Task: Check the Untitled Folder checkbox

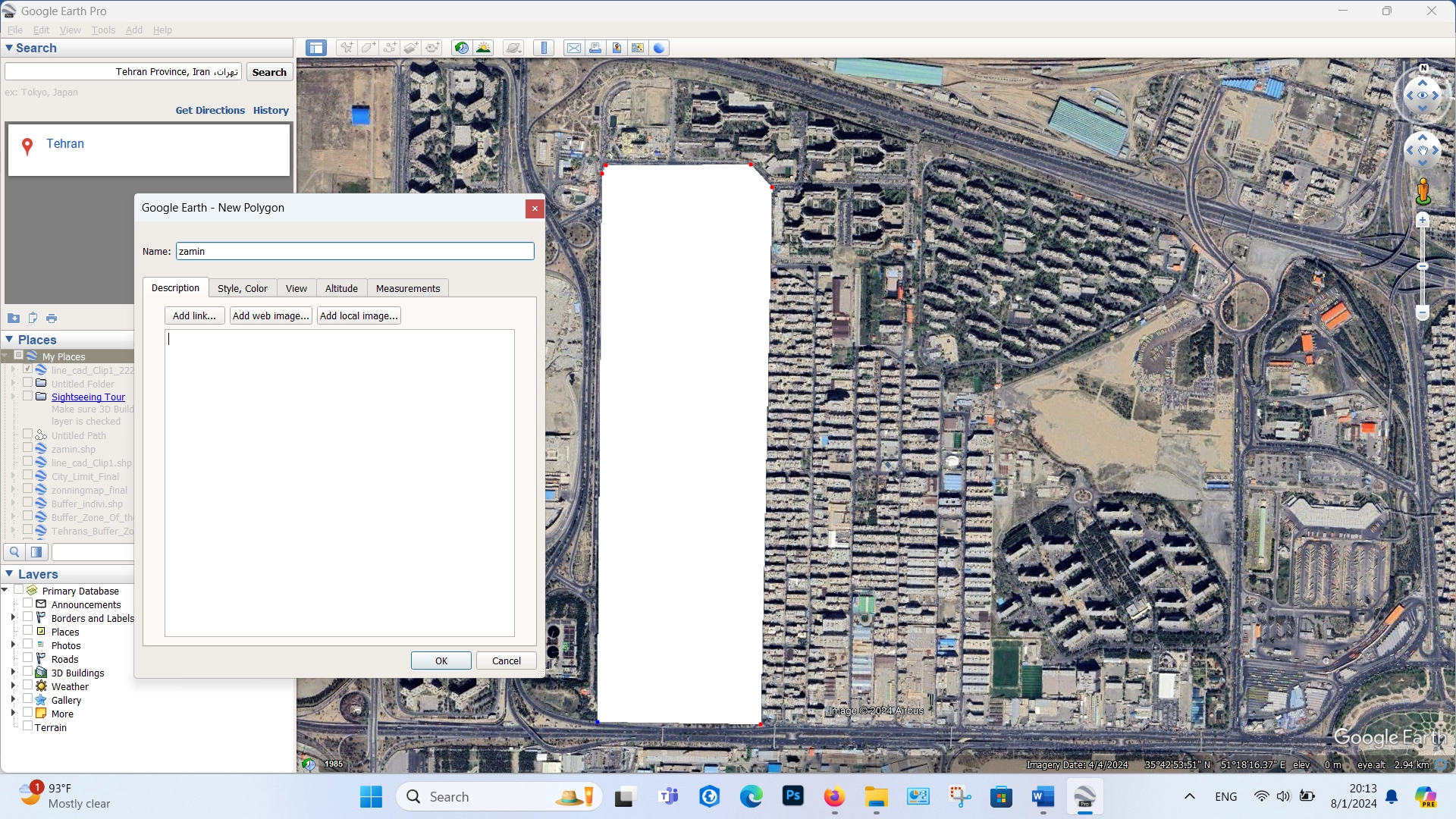Action: pyautogui.click(x=27, y=383)
